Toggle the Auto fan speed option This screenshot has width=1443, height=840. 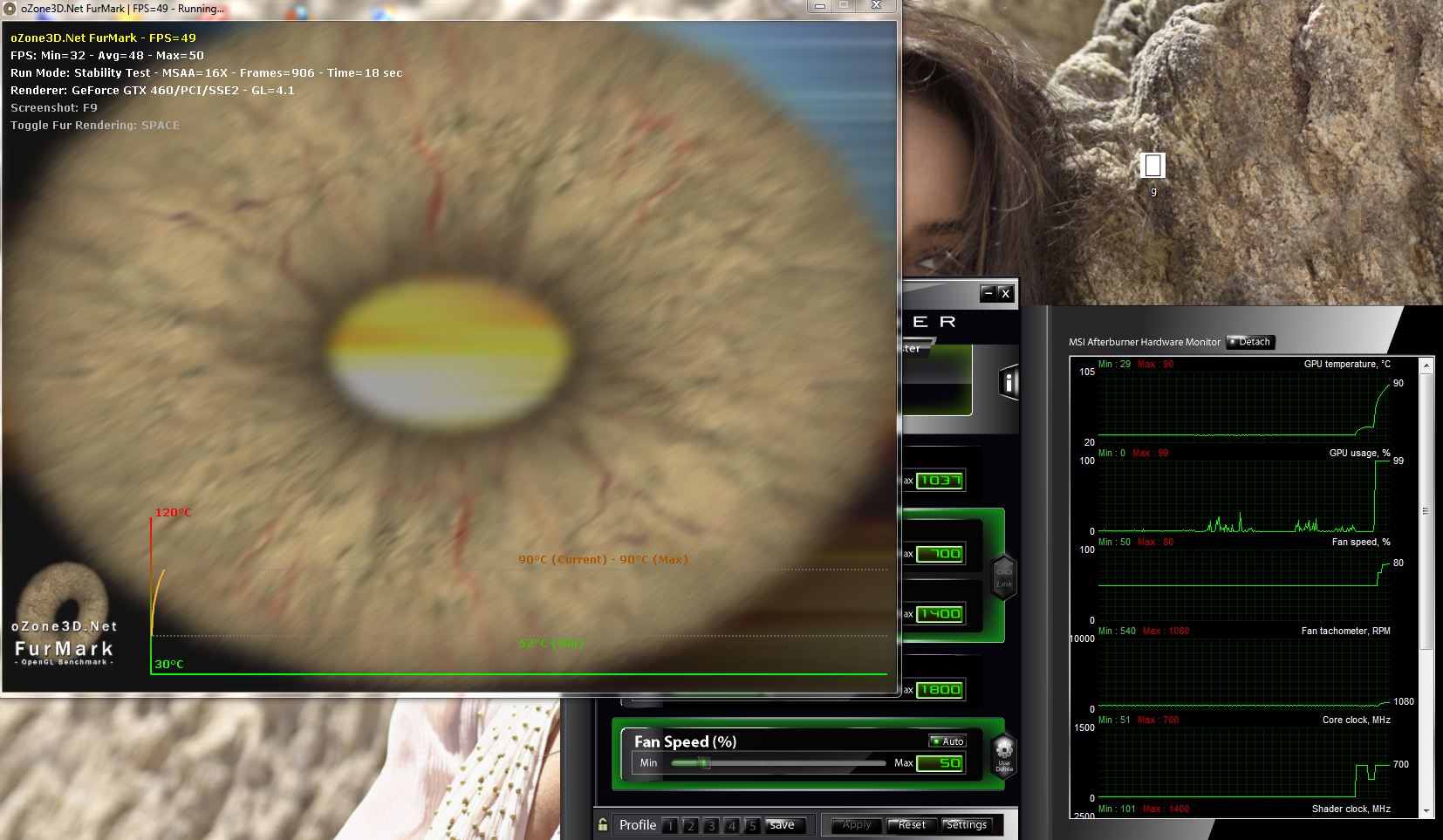click(947, 741)
